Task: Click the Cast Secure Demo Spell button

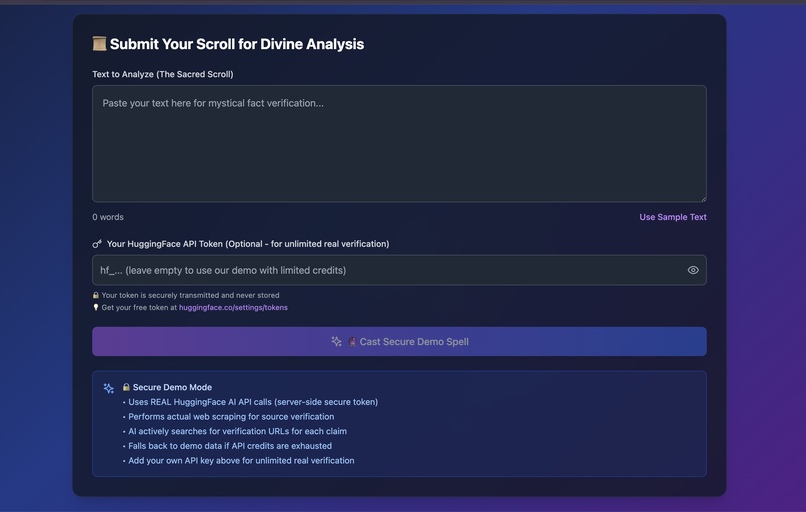Action: 399,341
